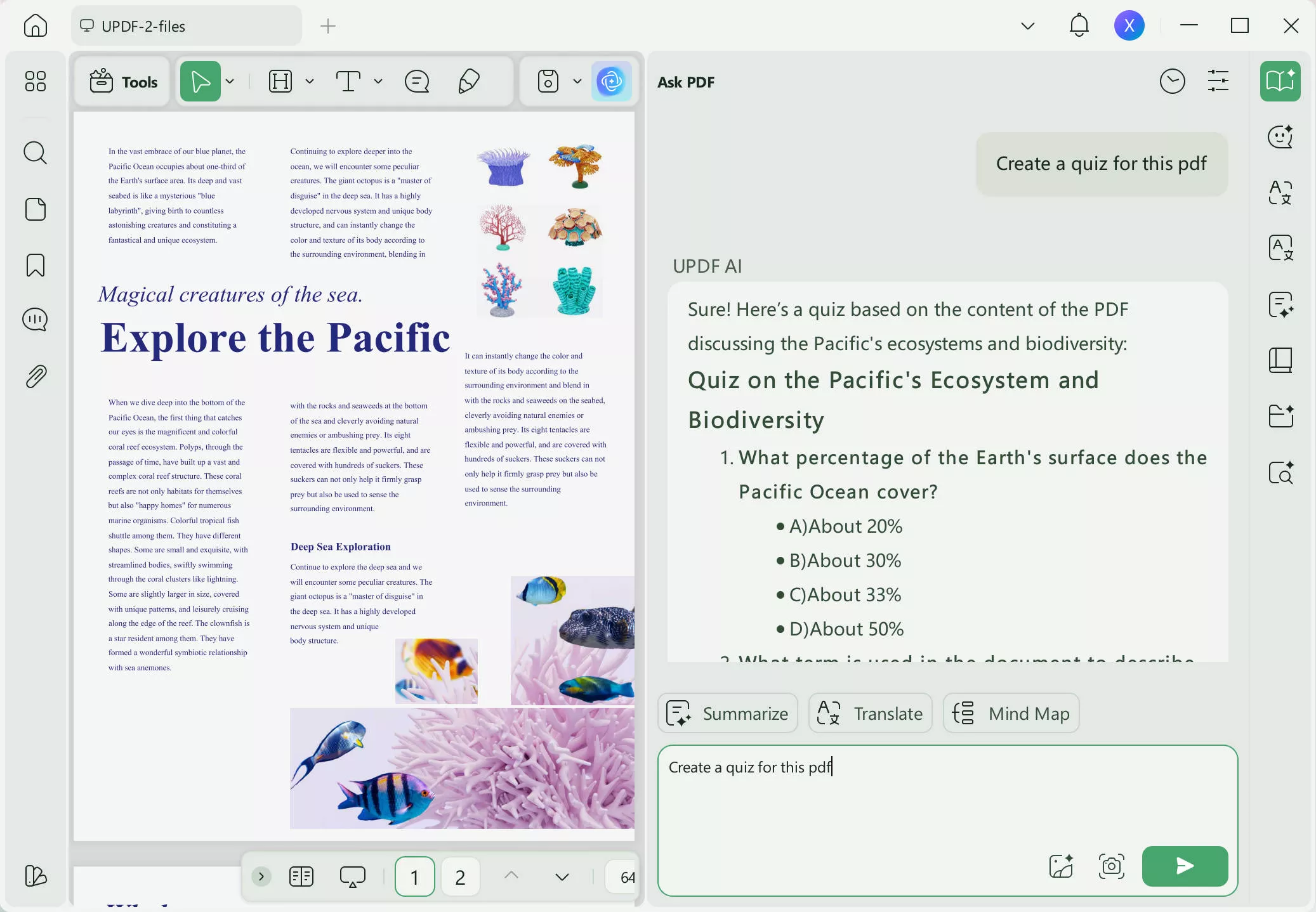Click the Summarize button
Image resolution: width=1316 pixels, height=912 pixels.
coord(728,713)
